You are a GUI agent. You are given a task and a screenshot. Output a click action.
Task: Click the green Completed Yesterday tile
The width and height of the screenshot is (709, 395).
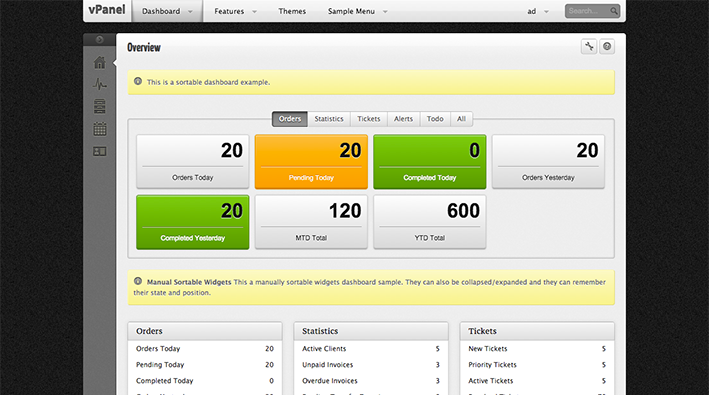click(x=193, y=222)
